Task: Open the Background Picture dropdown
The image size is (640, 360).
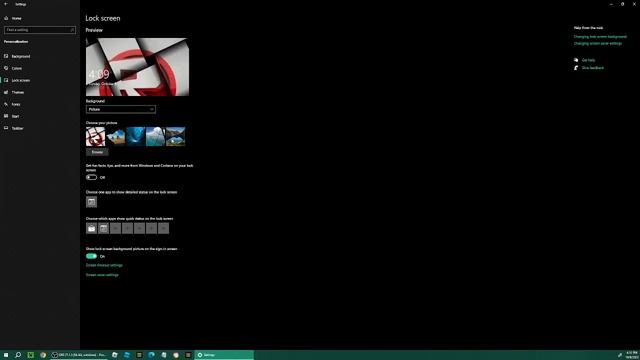Action: (121, 109)
